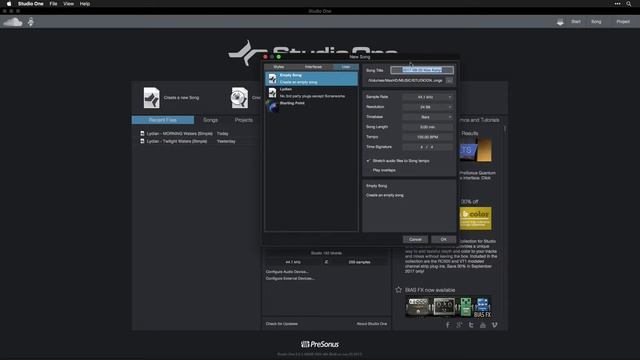Open Lydian - MORNING Waters recent file
This screenshot has height=360, width=640.
pos(180,133)
